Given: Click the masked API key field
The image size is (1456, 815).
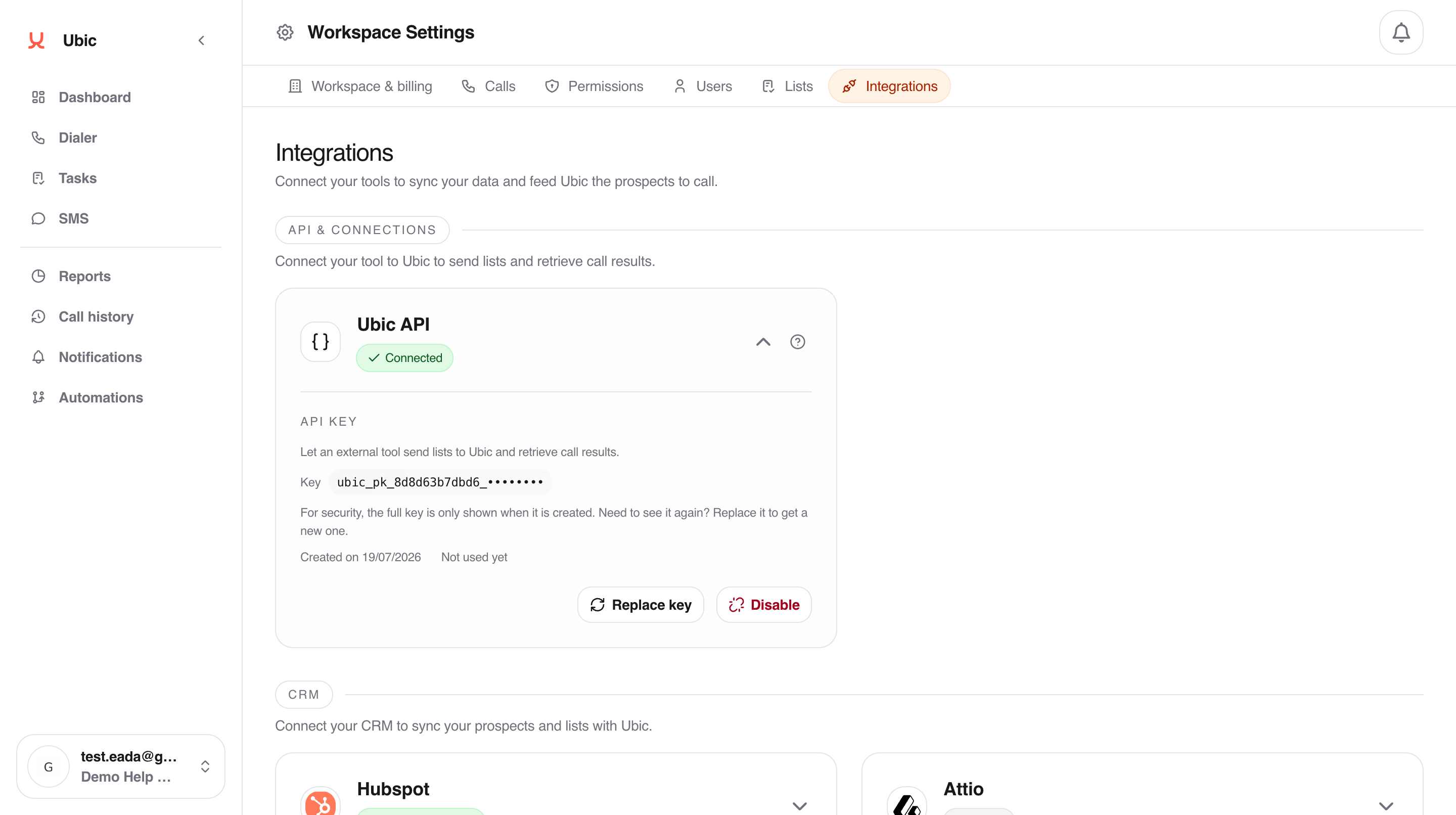Looking at the screenshot, I should 440,482.
